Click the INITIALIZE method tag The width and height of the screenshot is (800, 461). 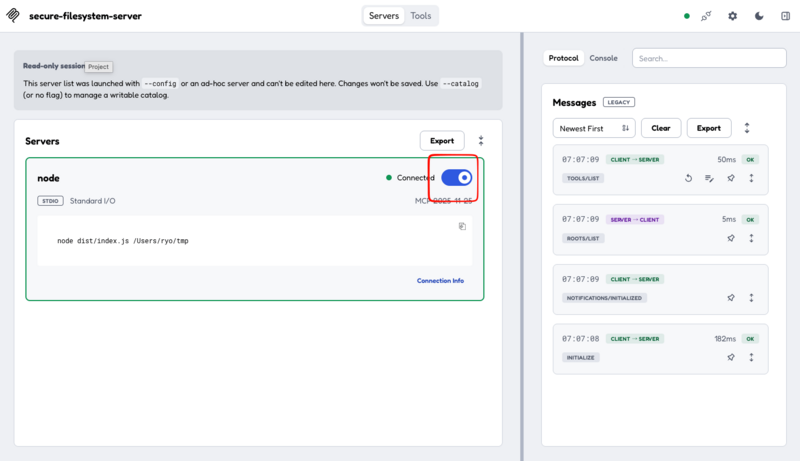581,357
